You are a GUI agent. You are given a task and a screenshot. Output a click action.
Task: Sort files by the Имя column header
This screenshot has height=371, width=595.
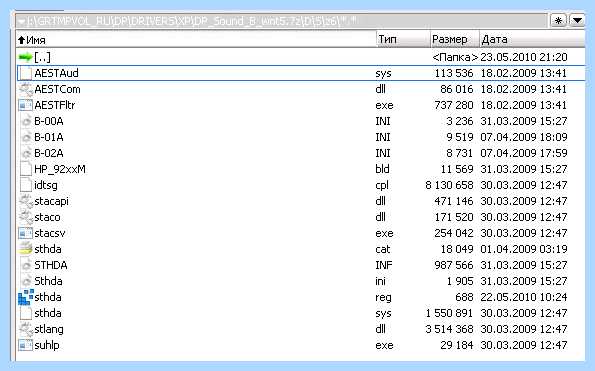pyautogui.click(x=196, y=39)
